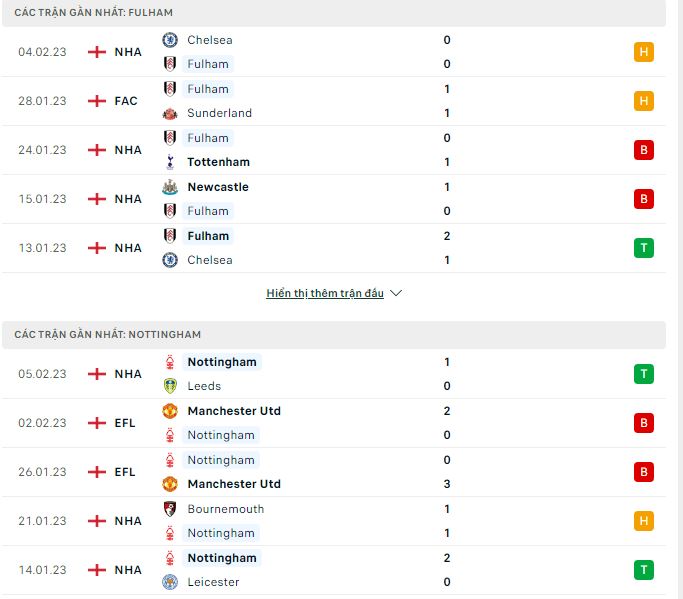Click the Sunderland club crest
Screen dimensions: 683x599
pyautogui.click(x=170, y=113)
